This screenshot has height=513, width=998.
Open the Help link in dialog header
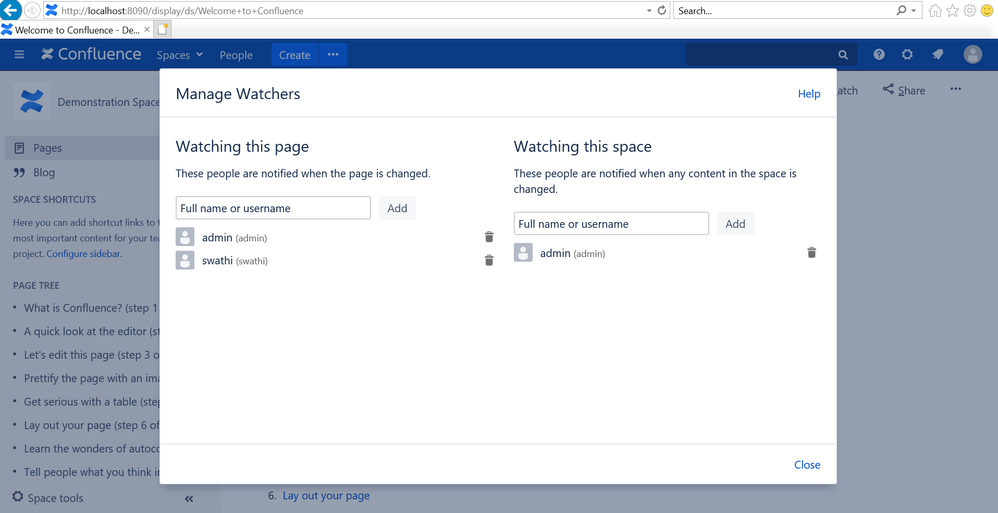tap(809, 94)
